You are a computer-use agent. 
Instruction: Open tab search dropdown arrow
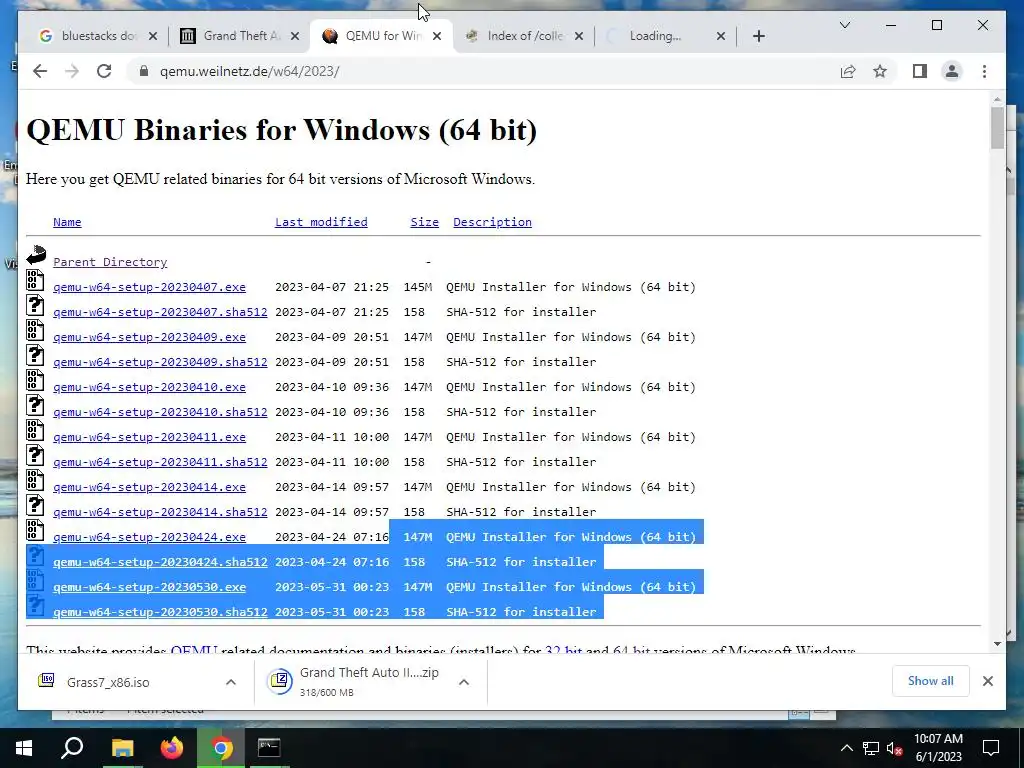[x=844, y=25]
